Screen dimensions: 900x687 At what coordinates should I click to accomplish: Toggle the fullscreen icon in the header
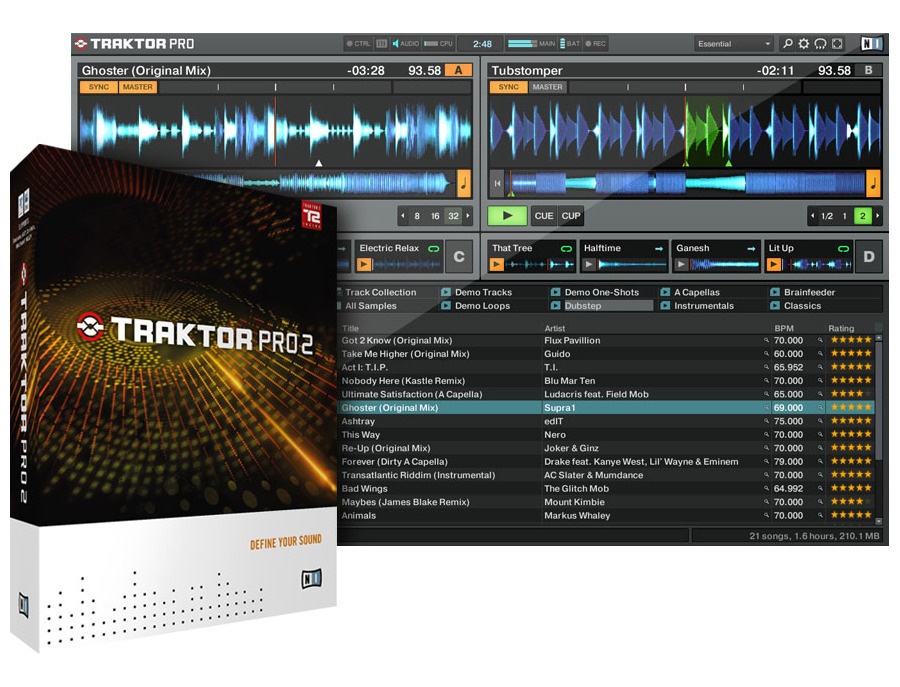click(x=837, y=44)
